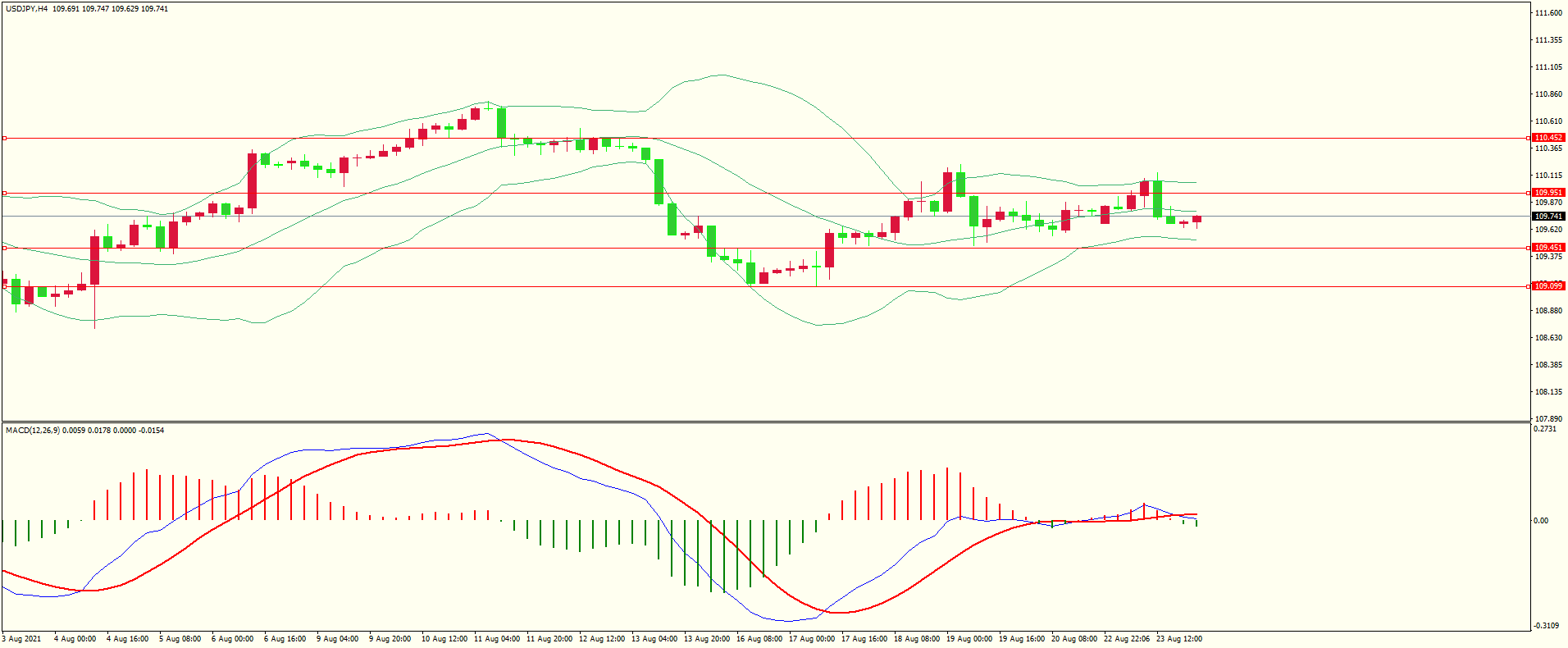Click the 19 Aug 16:00 time label
Viewport: 1568px width, 648px height.
click(1022, 639)
